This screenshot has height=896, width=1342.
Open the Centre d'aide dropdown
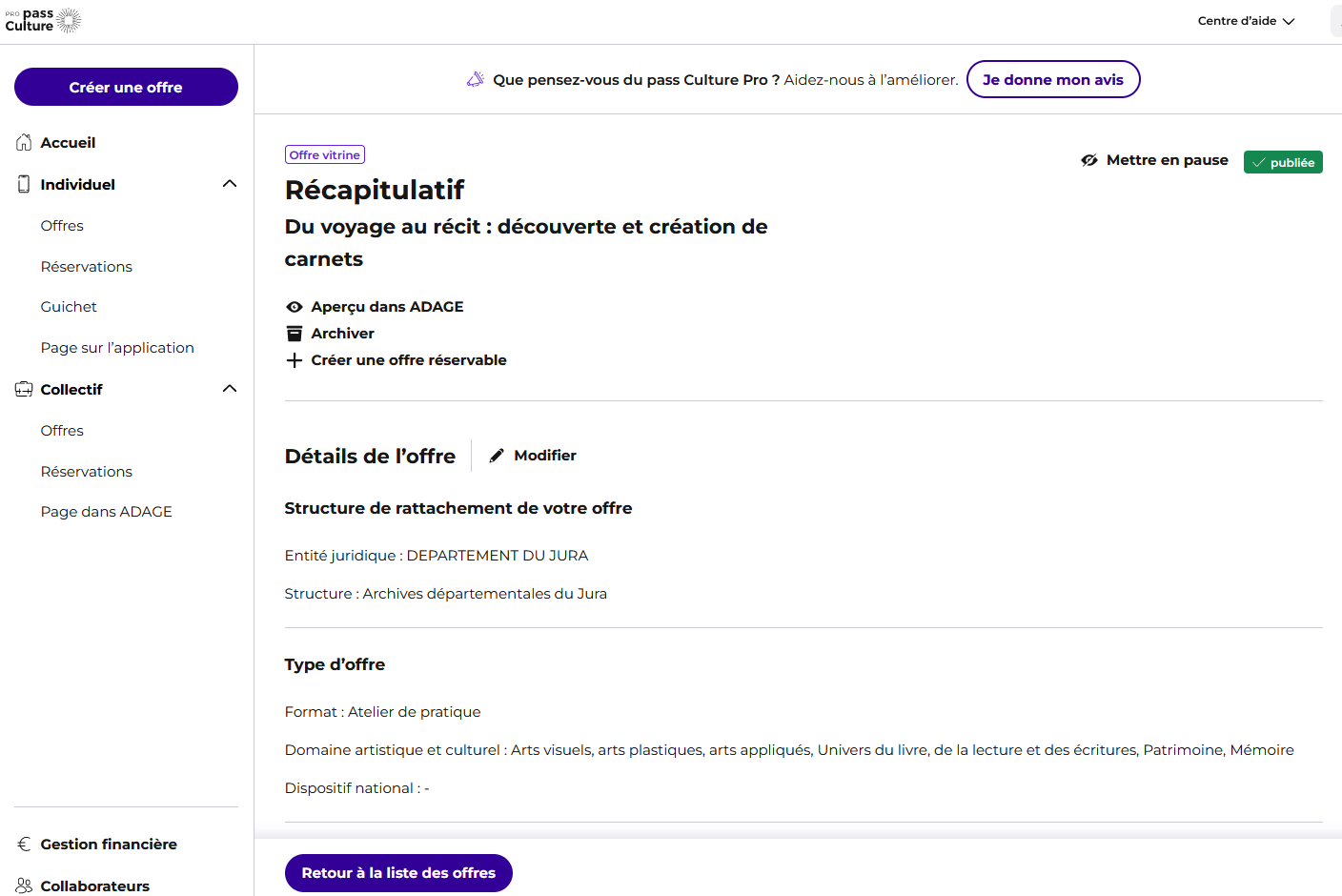point(1246,21)
